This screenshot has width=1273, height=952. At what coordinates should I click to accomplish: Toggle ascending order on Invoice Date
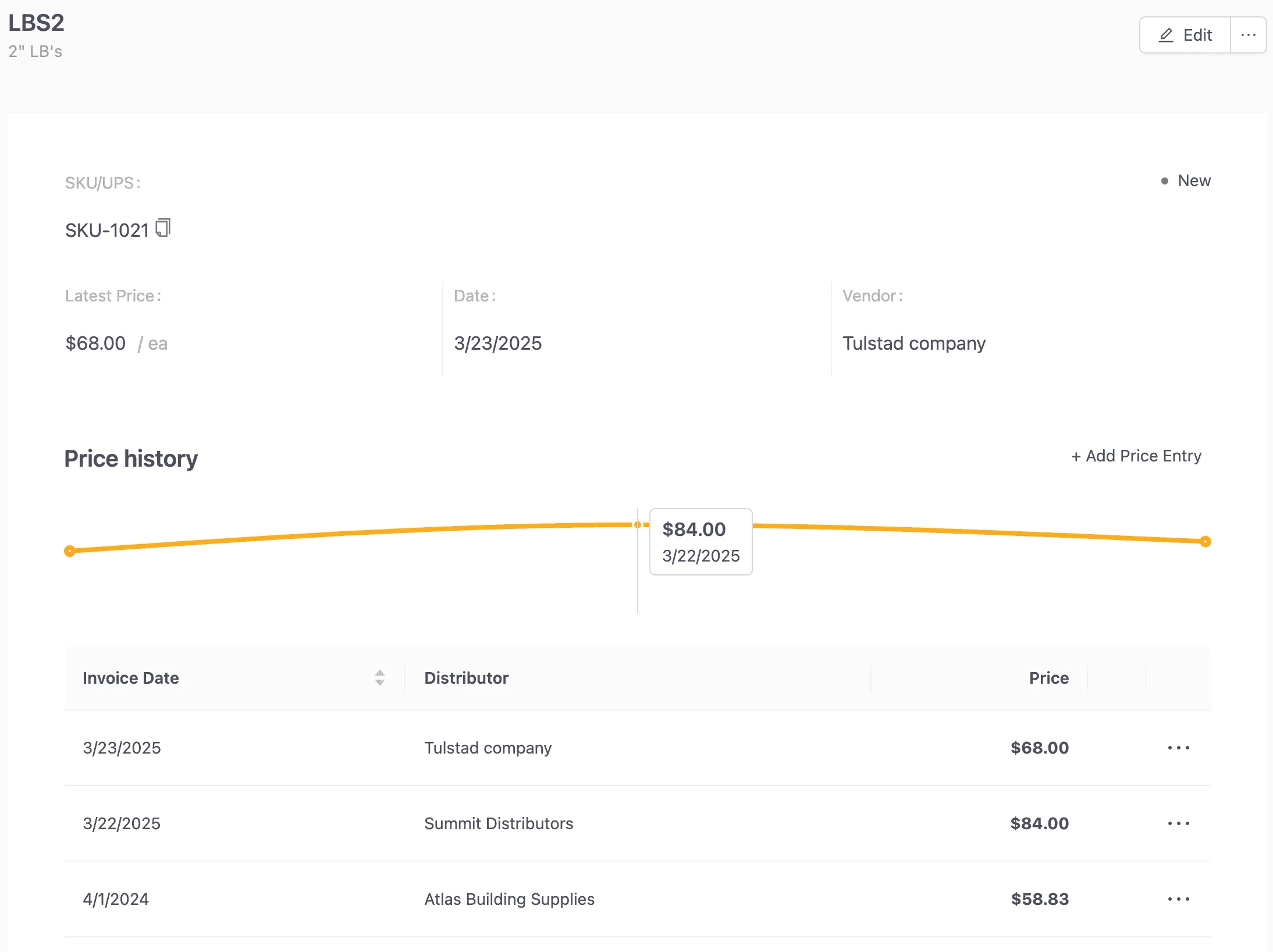click(379, 674)
